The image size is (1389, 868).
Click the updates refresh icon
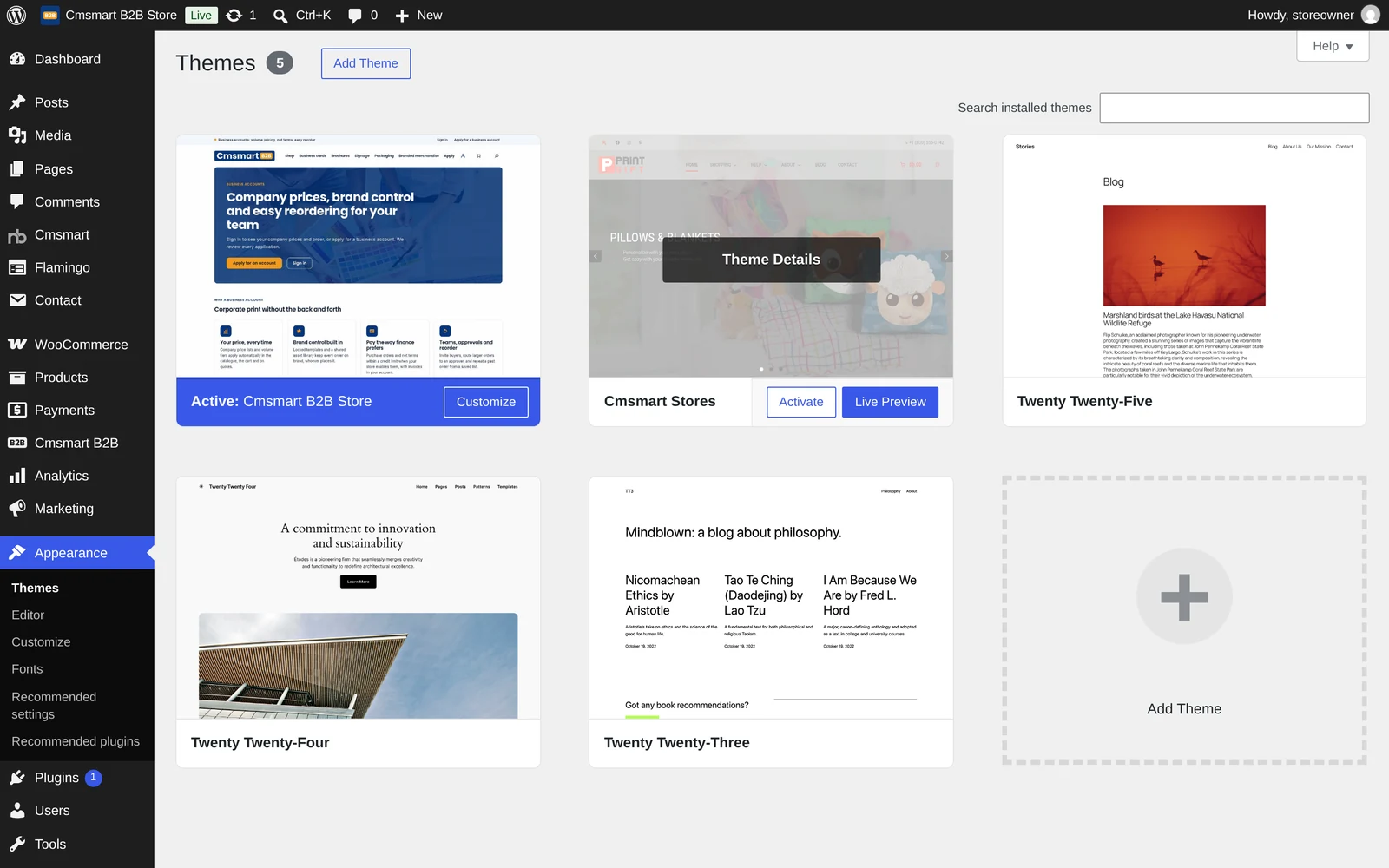(x=234, y=15)
